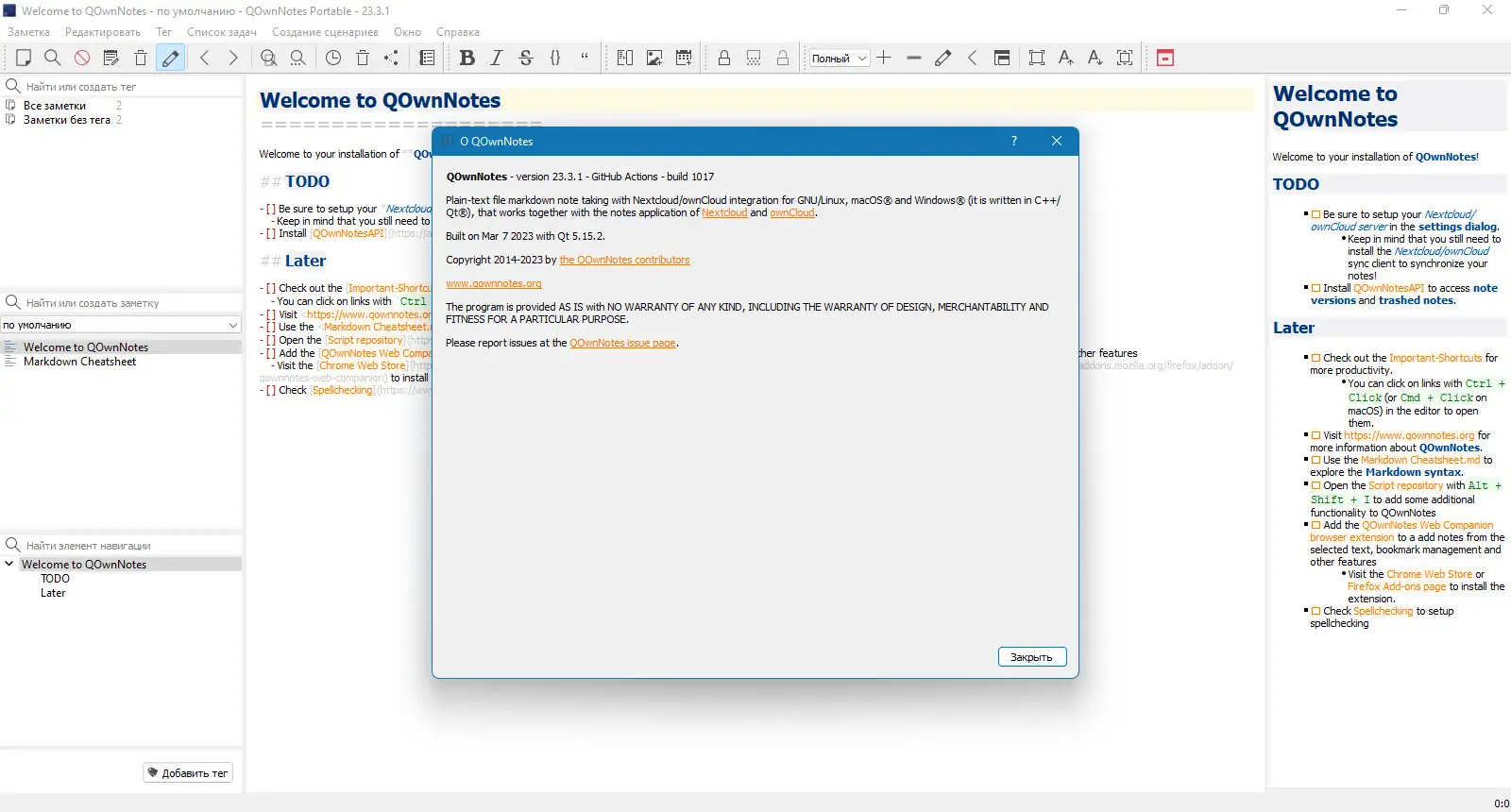
Task: Apply italic formatting from the toolbar
Action: (x=496, y=58)
